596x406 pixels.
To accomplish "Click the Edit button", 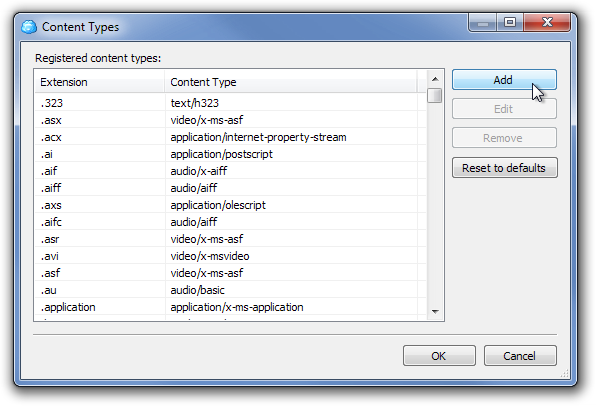I will tap(504, 109).
